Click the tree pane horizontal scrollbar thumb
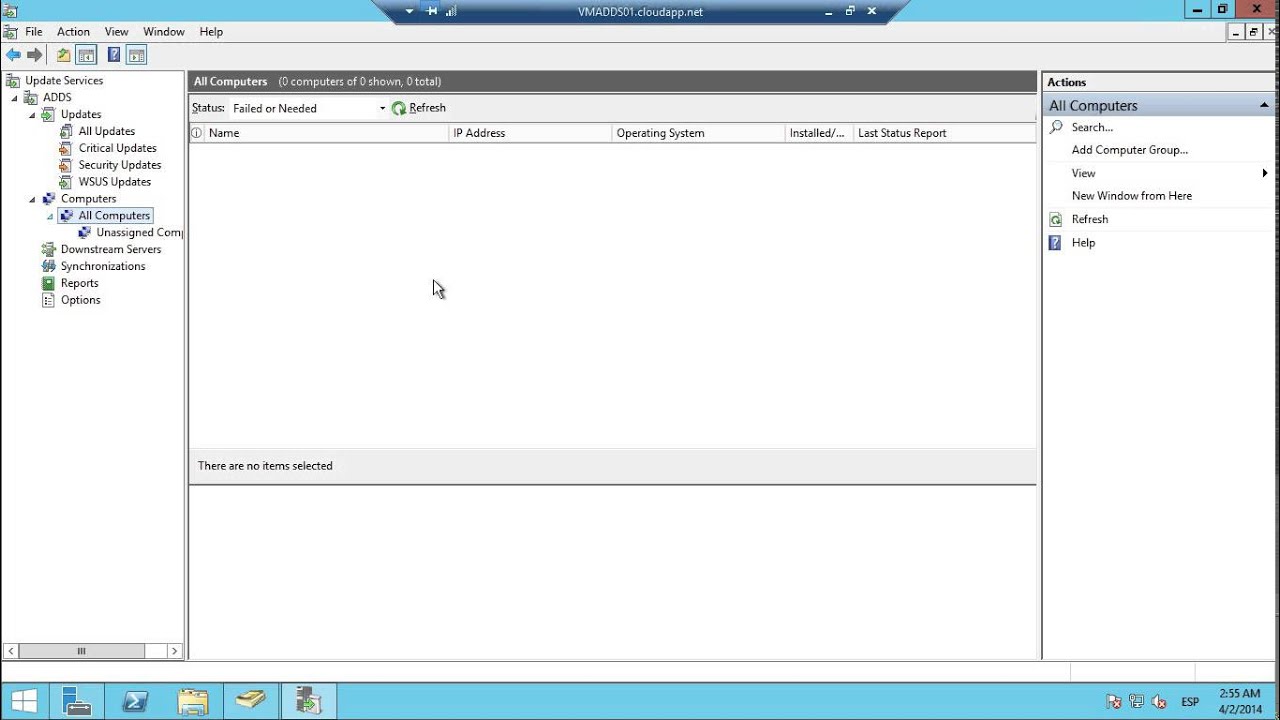This screenshot has height=720, width=1280. point(82,651)
